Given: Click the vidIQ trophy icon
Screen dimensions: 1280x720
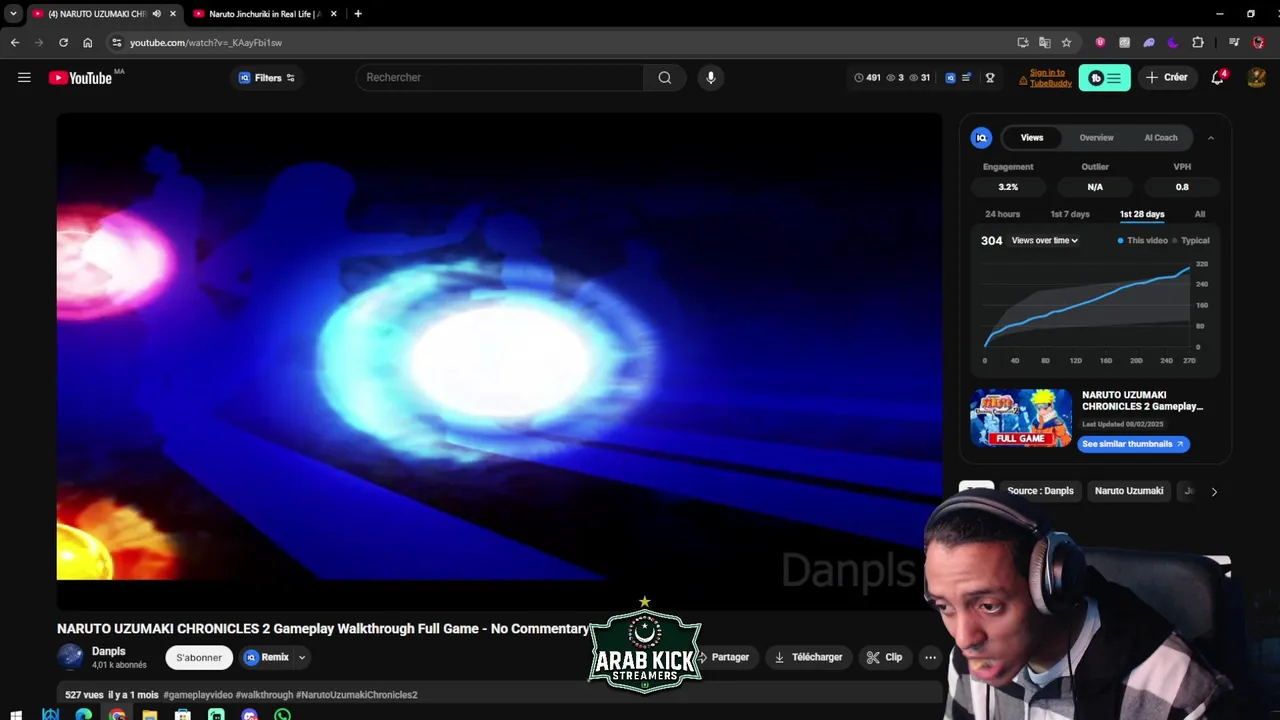Looking at the screenshot, I should tap(990, 78).
